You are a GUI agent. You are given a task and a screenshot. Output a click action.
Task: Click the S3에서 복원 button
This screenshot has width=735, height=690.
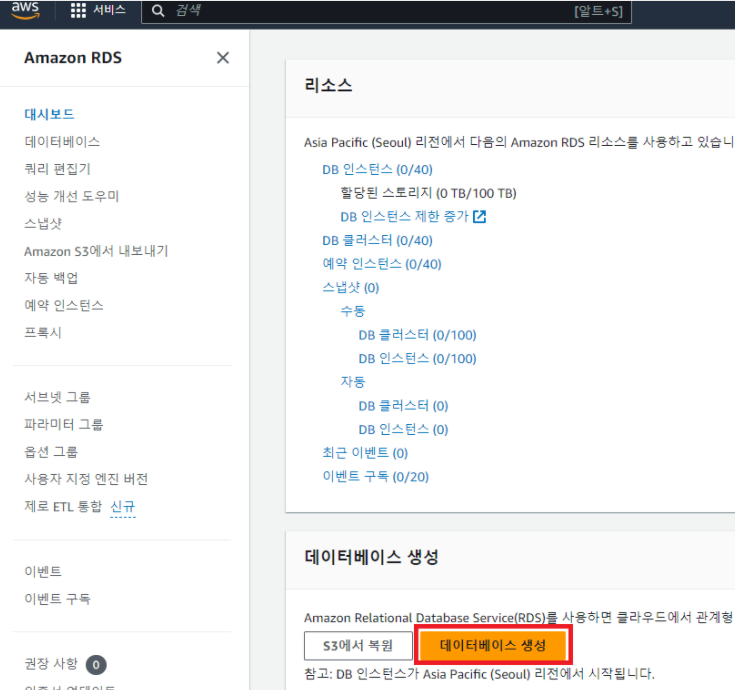358,645
